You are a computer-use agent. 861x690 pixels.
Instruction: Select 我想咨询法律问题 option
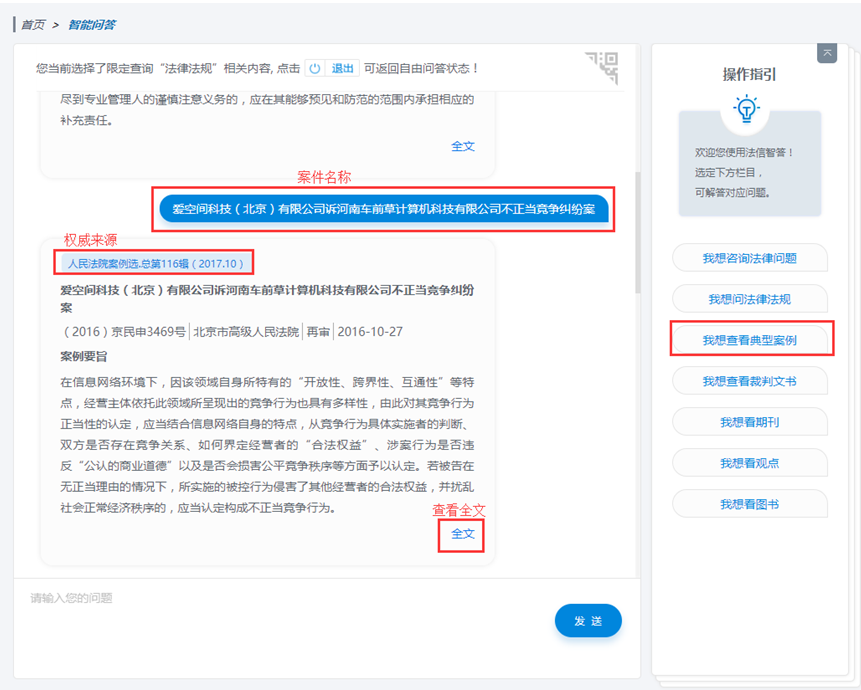pos(750,258)
